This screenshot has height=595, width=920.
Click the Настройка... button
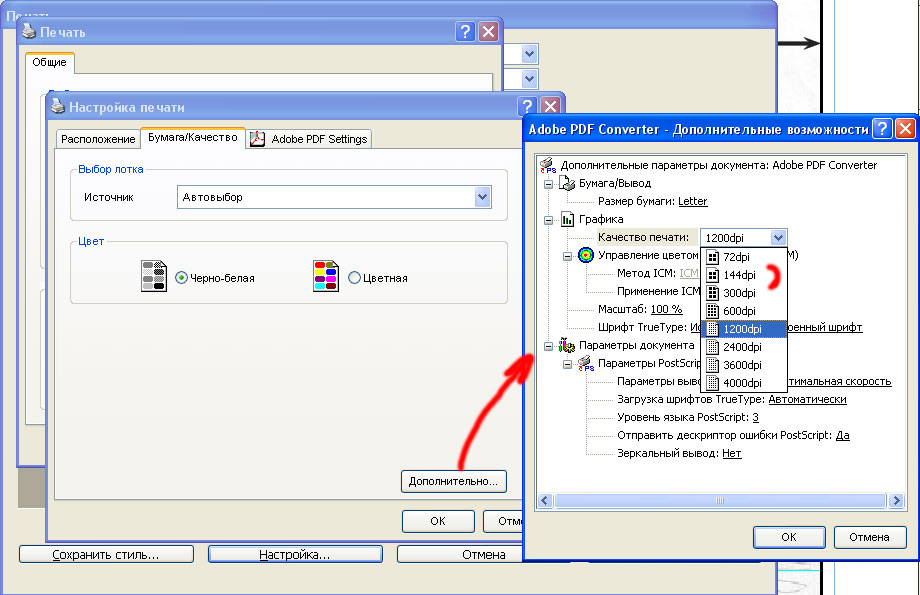point(295,555)
